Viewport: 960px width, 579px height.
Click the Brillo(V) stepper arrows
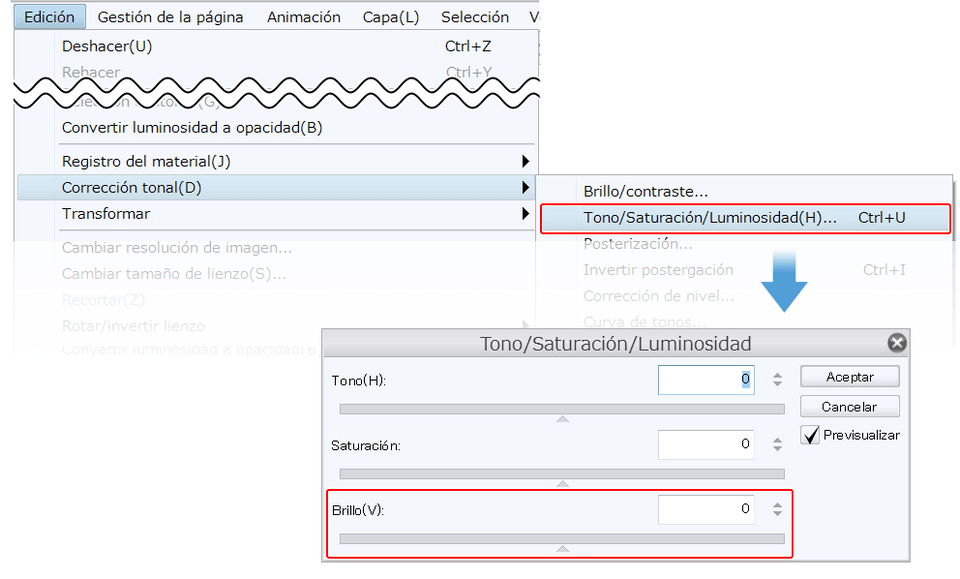tap(777, 509)
